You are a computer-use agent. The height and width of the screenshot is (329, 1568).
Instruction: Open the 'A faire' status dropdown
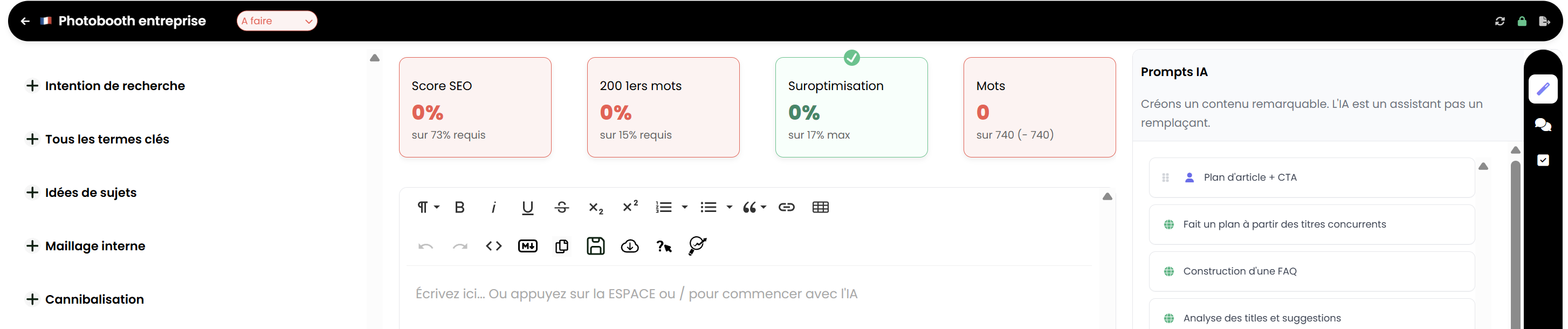coord(277,20)
